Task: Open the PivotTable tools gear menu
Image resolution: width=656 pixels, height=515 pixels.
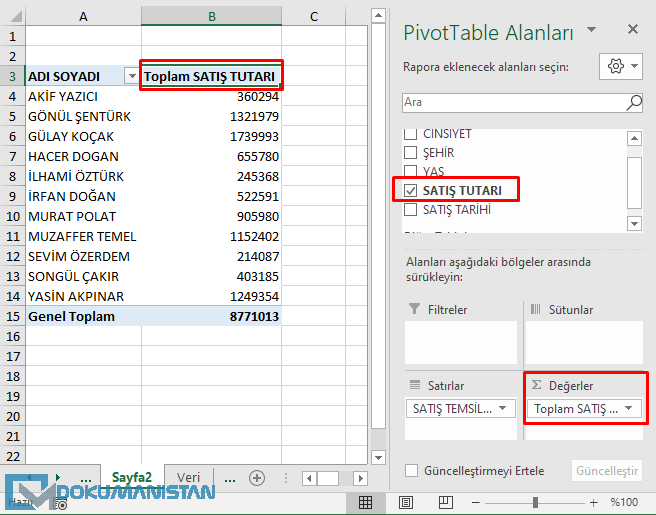Action: [620, 66]
